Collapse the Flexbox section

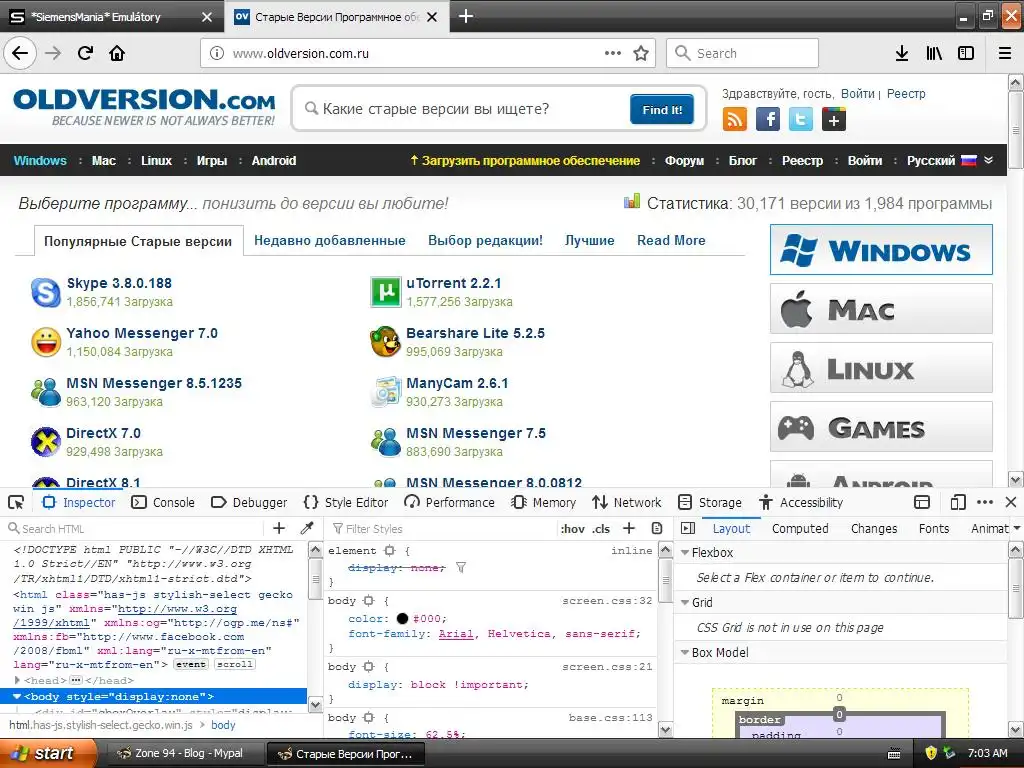coord(685,552)
